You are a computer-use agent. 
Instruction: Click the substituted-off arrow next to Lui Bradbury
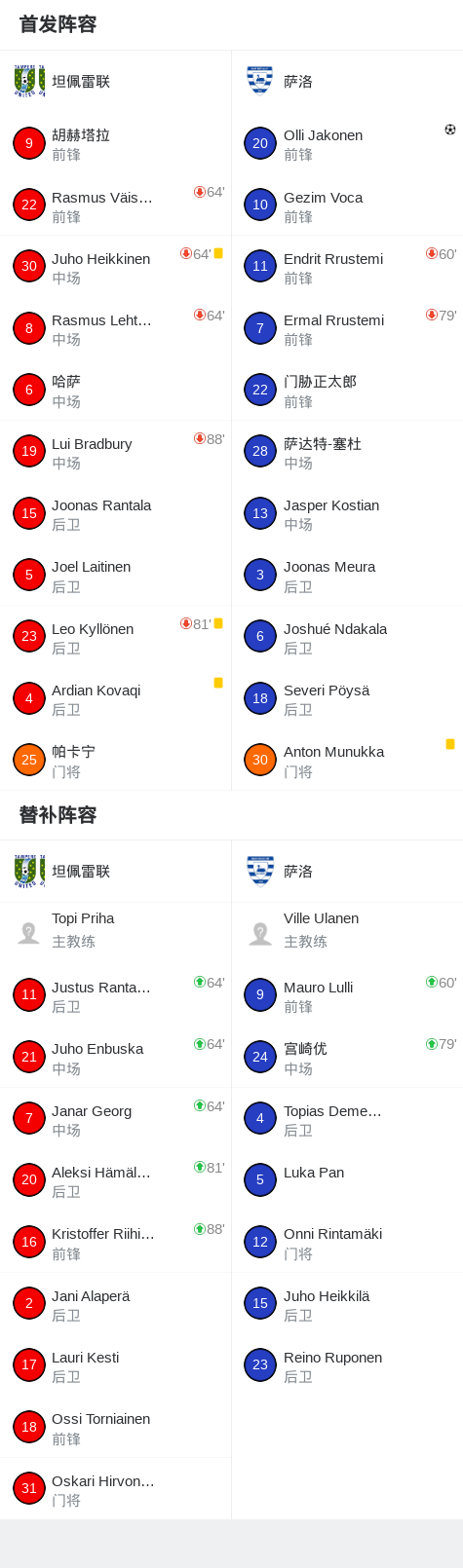coord(200,439)
